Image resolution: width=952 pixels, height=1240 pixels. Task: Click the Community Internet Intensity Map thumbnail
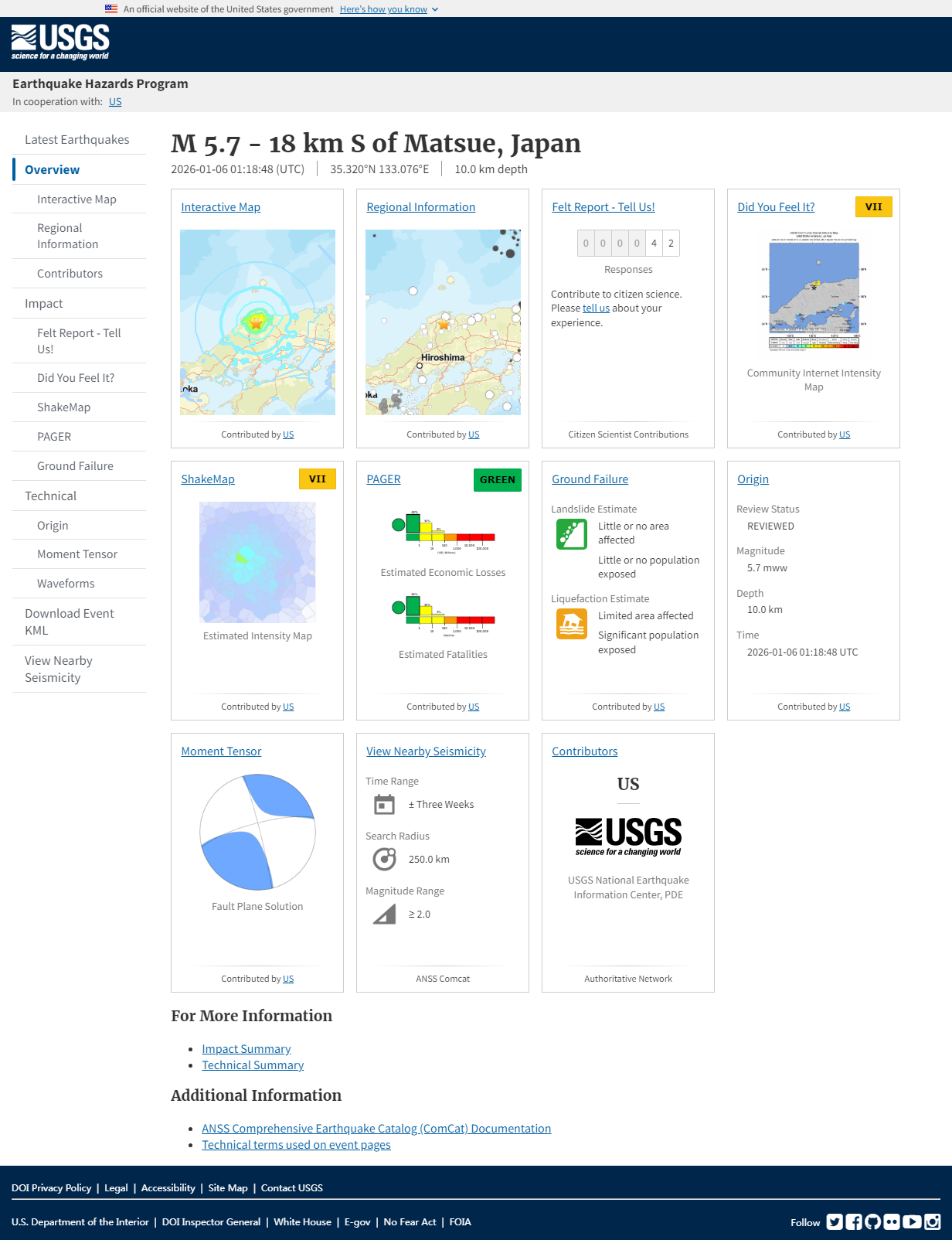click(814, 291)
